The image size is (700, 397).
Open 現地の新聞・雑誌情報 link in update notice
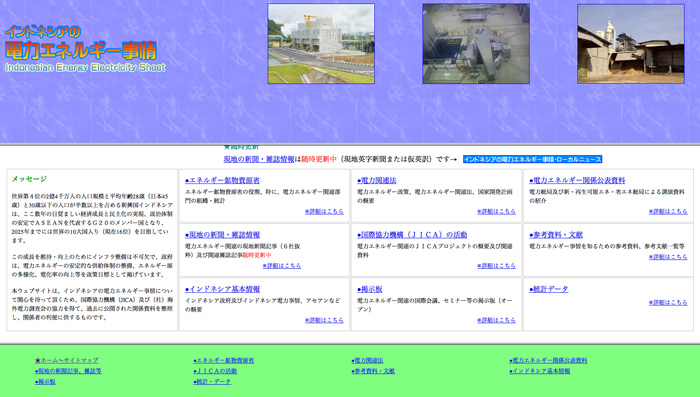(259, 159)
